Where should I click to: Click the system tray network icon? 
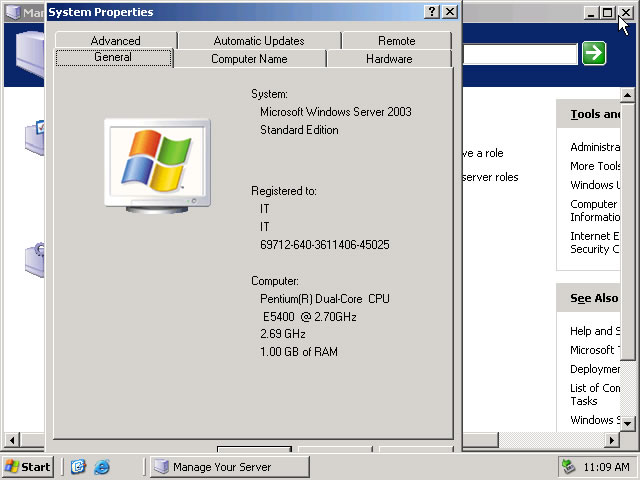(569, 467)
